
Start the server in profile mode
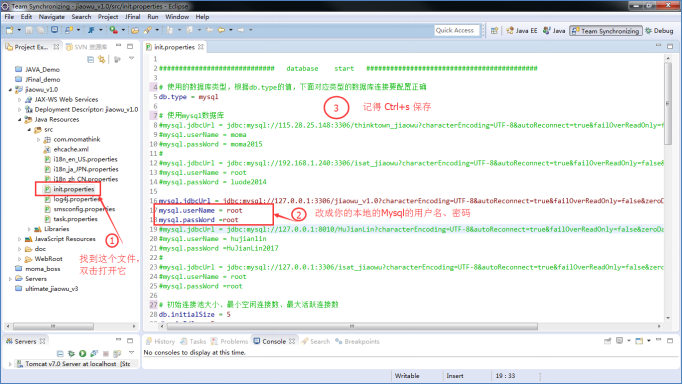click(x=94, y=353)
